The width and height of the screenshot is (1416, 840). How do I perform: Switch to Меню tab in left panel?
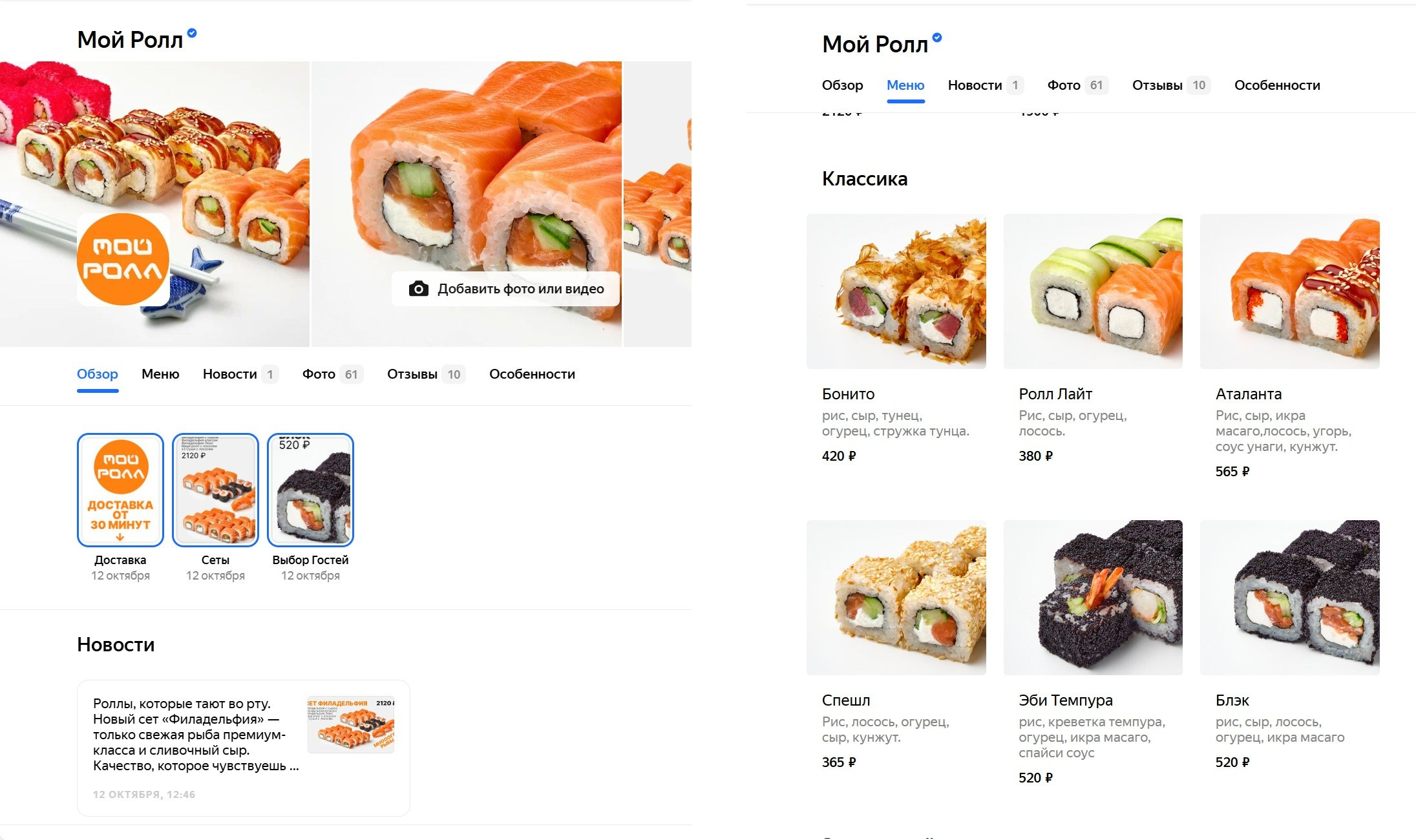[x=160, y=374]
